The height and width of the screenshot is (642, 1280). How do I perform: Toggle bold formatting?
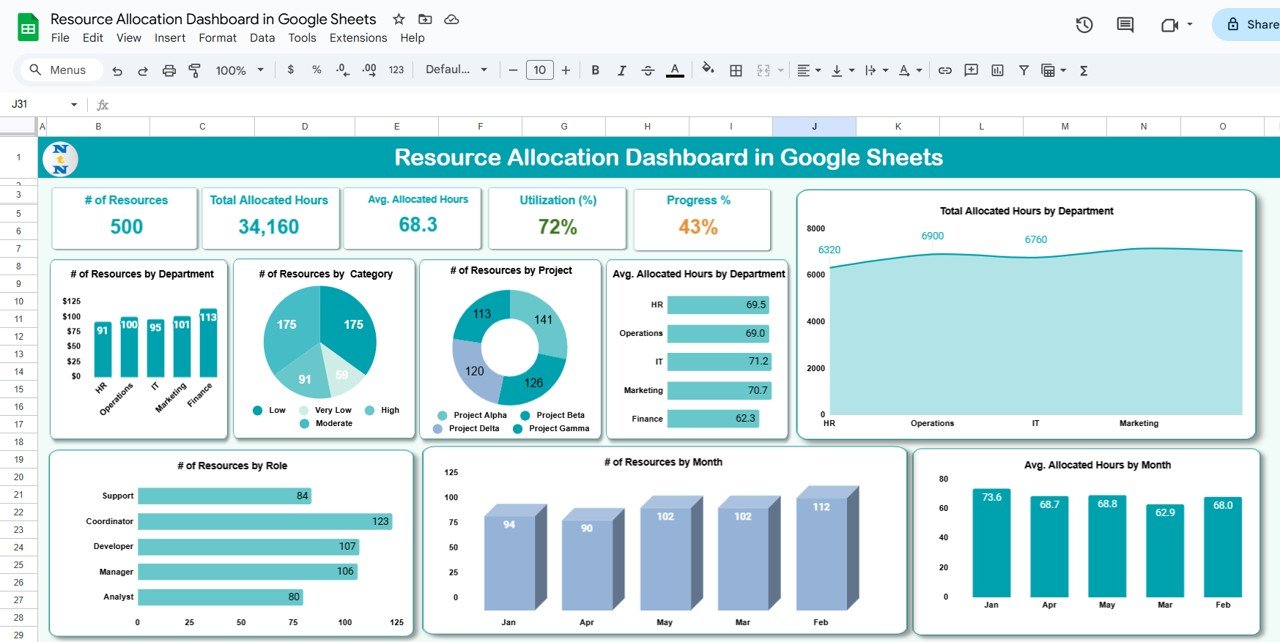[595, 70]
